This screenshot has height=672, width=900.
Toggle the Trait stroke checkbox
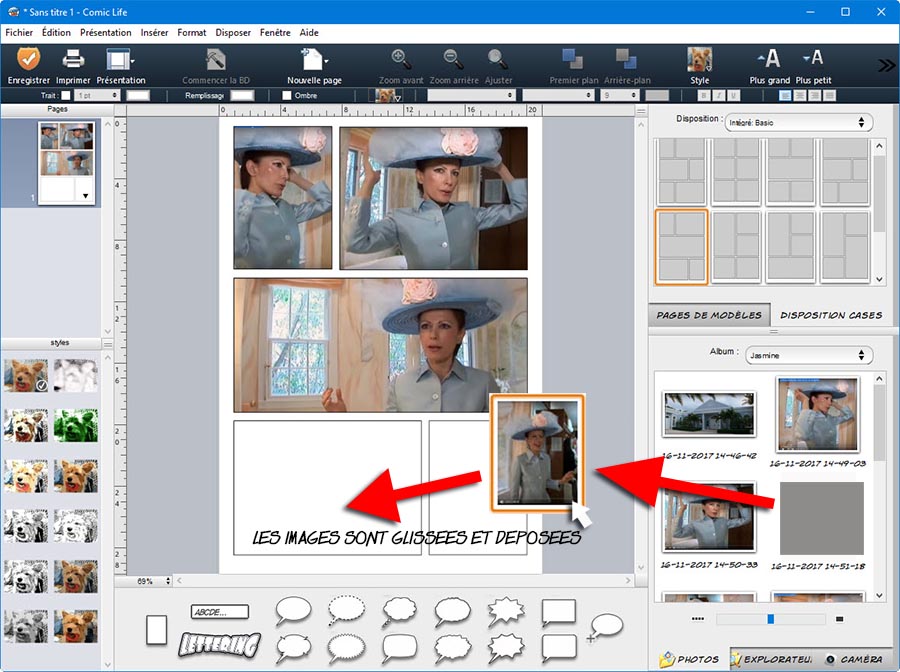pos(66,95)
